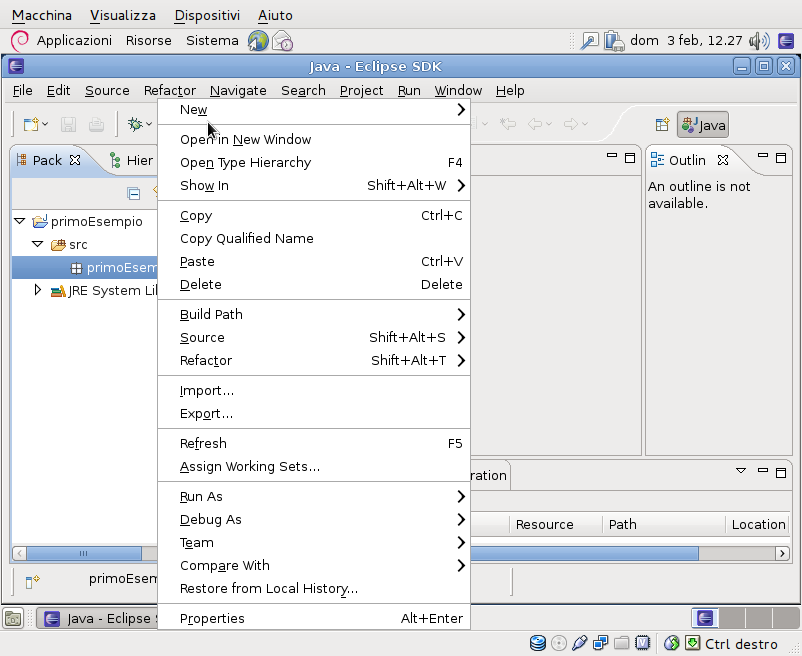Open the Forward history dropdown arrow
This screenshot has height=656, width=802.
[x=585, y=124]
